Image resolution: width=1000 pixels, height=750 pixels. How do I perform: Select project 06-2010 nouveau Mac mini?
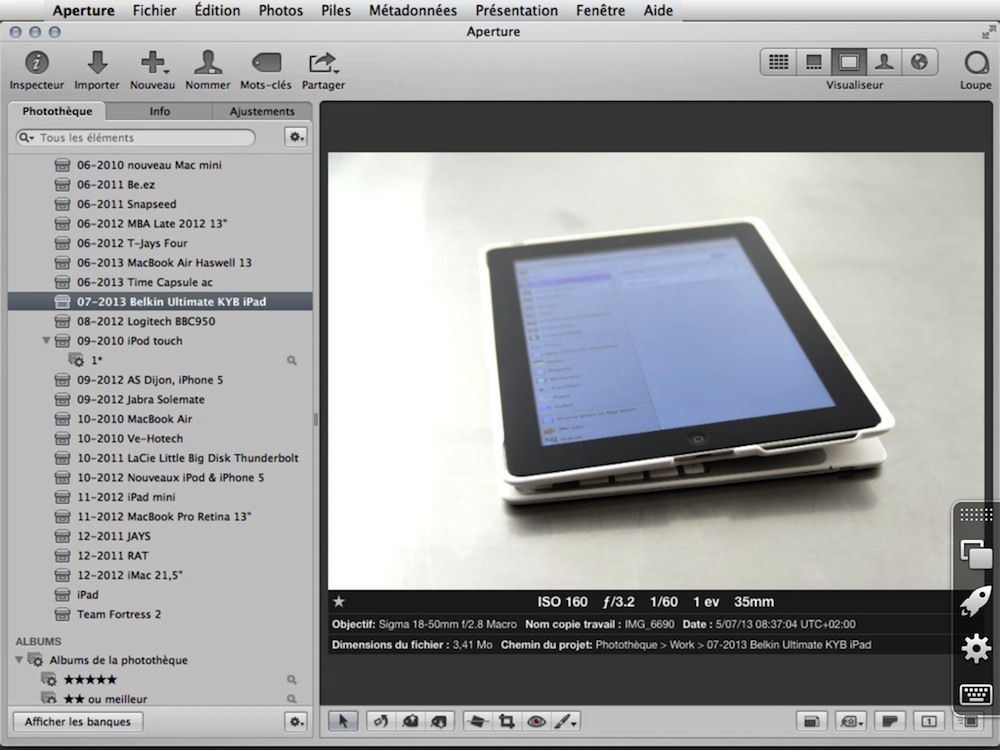[160, 165]
